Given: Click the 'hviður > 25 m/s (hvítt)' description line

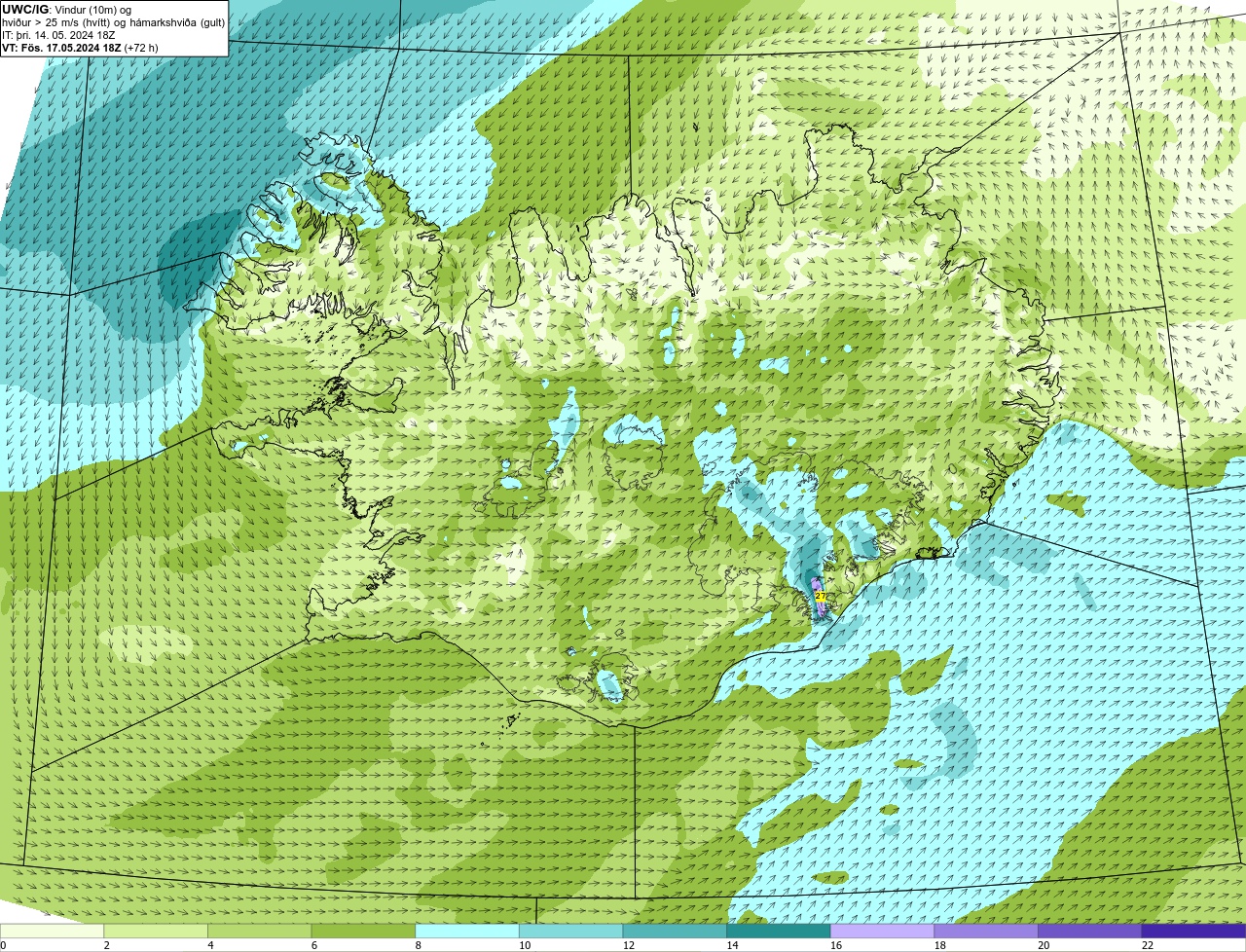Looking at the screenshot, I should coord(113,22).
